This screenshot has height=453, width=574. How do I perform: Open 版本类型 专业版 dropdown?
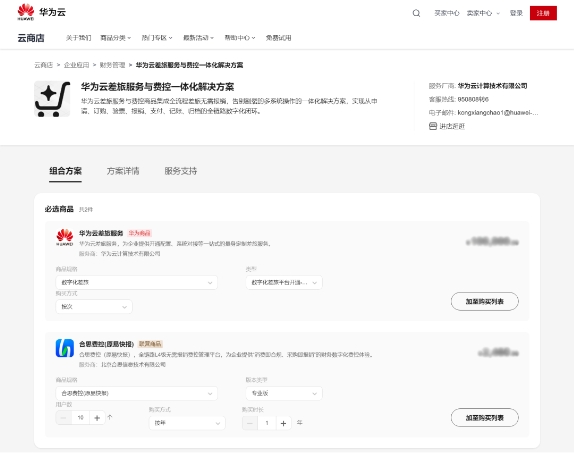[x=284, y=393]
